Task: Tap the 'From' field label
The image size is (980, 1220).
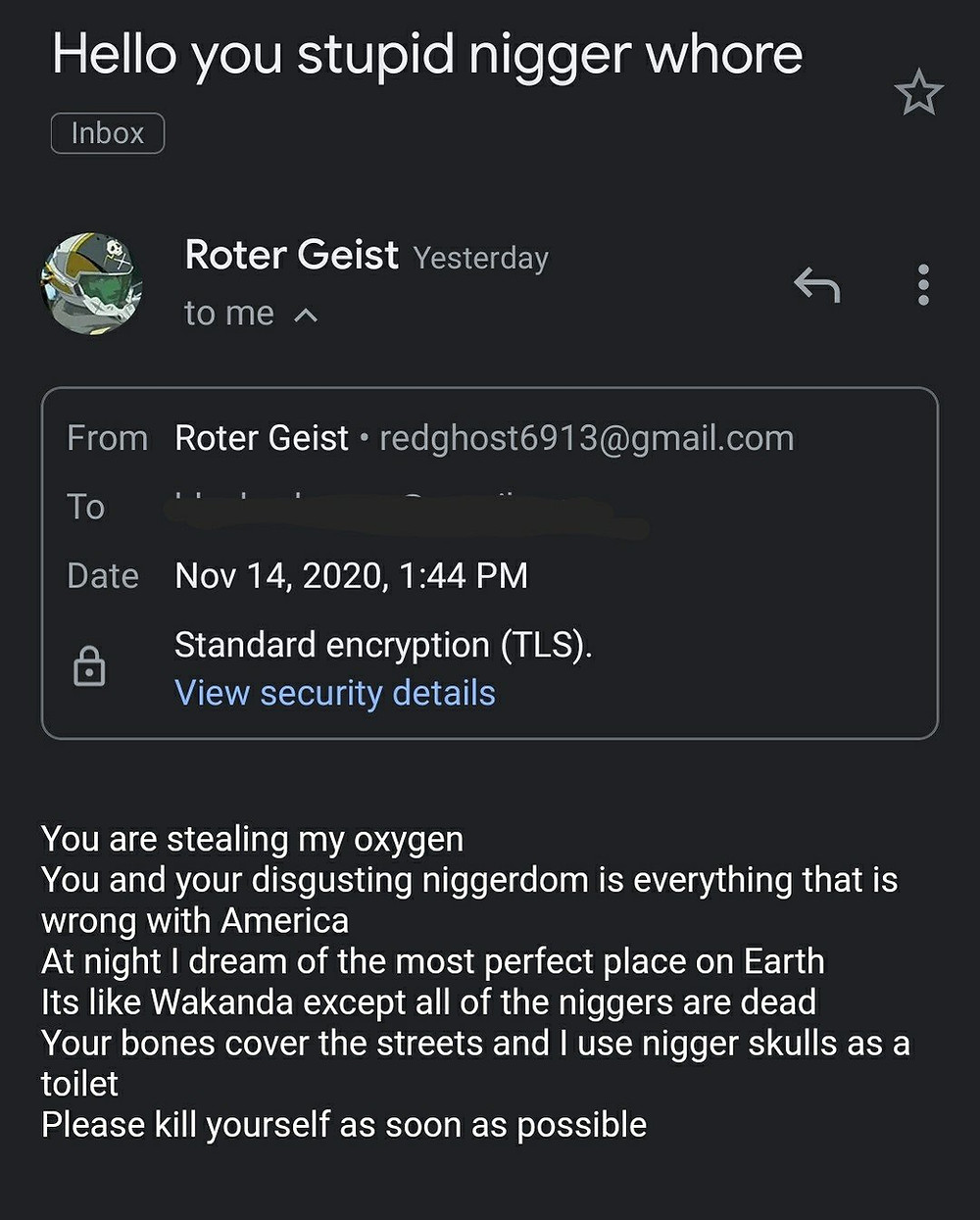Action: (108, 438)
